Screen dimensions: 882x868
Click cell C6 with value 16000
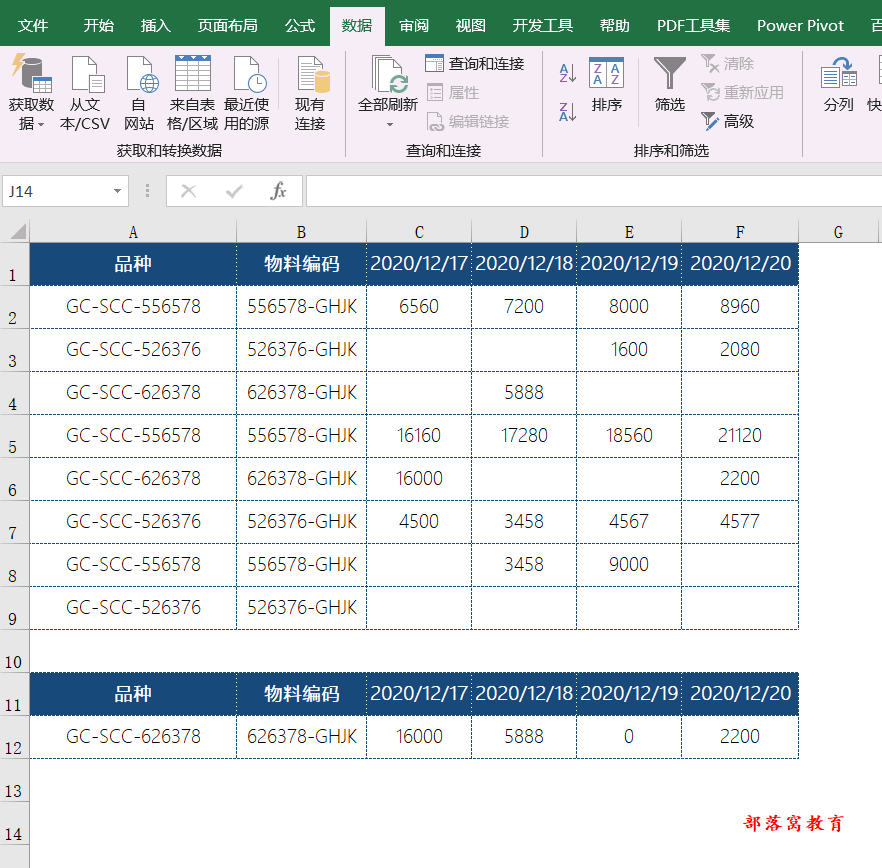click(x=418, y=479)
